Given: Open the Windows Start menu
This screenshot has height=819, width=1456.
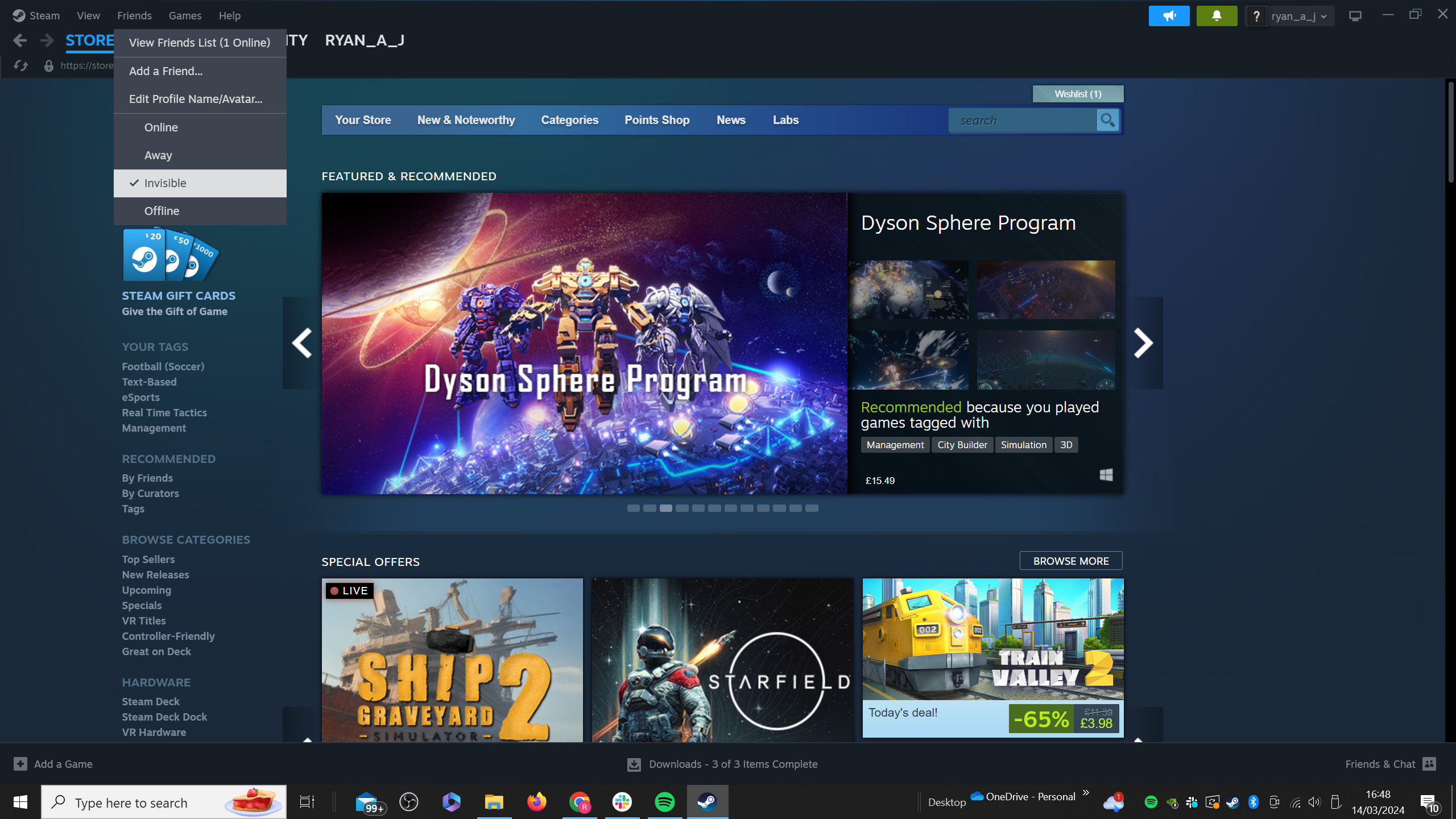Looking at the screenshot, I should (20, 802).
